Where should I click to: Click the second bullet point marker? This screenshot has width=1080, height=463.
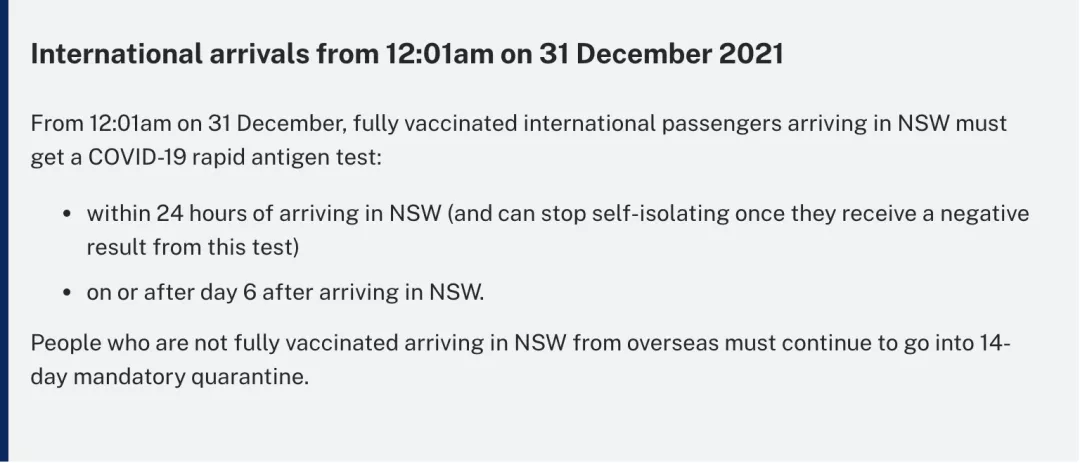[x=67, y=293]
